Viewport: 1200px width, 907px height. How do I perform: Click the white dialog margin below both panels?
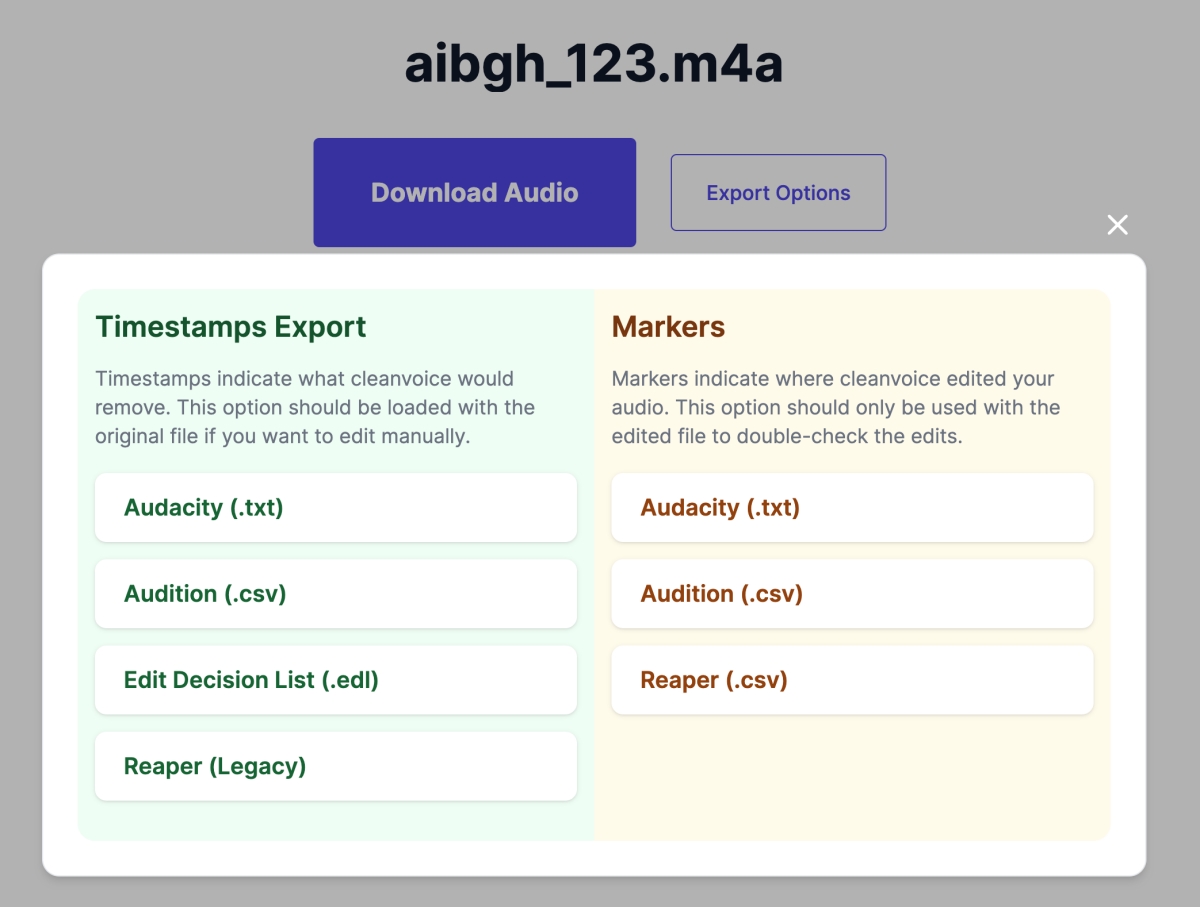pos(594,858)
